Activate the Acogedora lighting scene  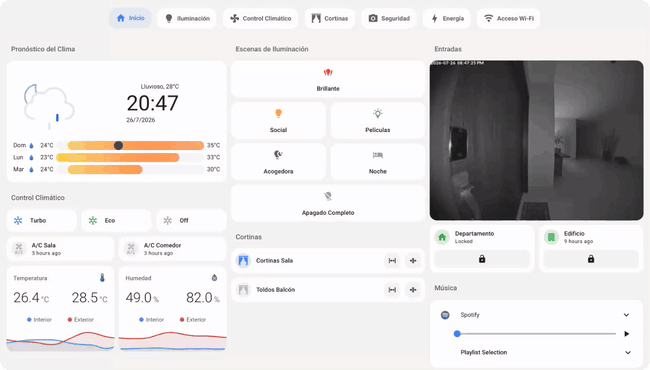pyautogui.click(x=279, y=162)
